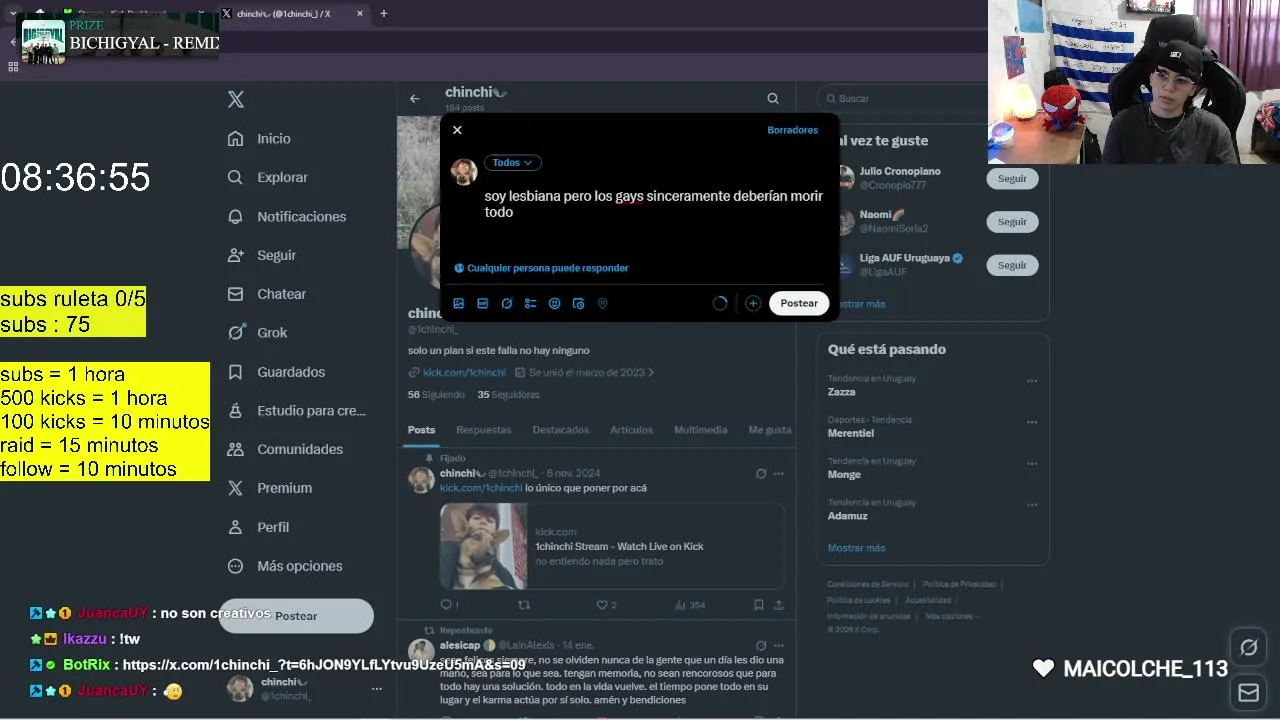View pinned post analytics
The image size is (1280, 720).
[690, 605]
